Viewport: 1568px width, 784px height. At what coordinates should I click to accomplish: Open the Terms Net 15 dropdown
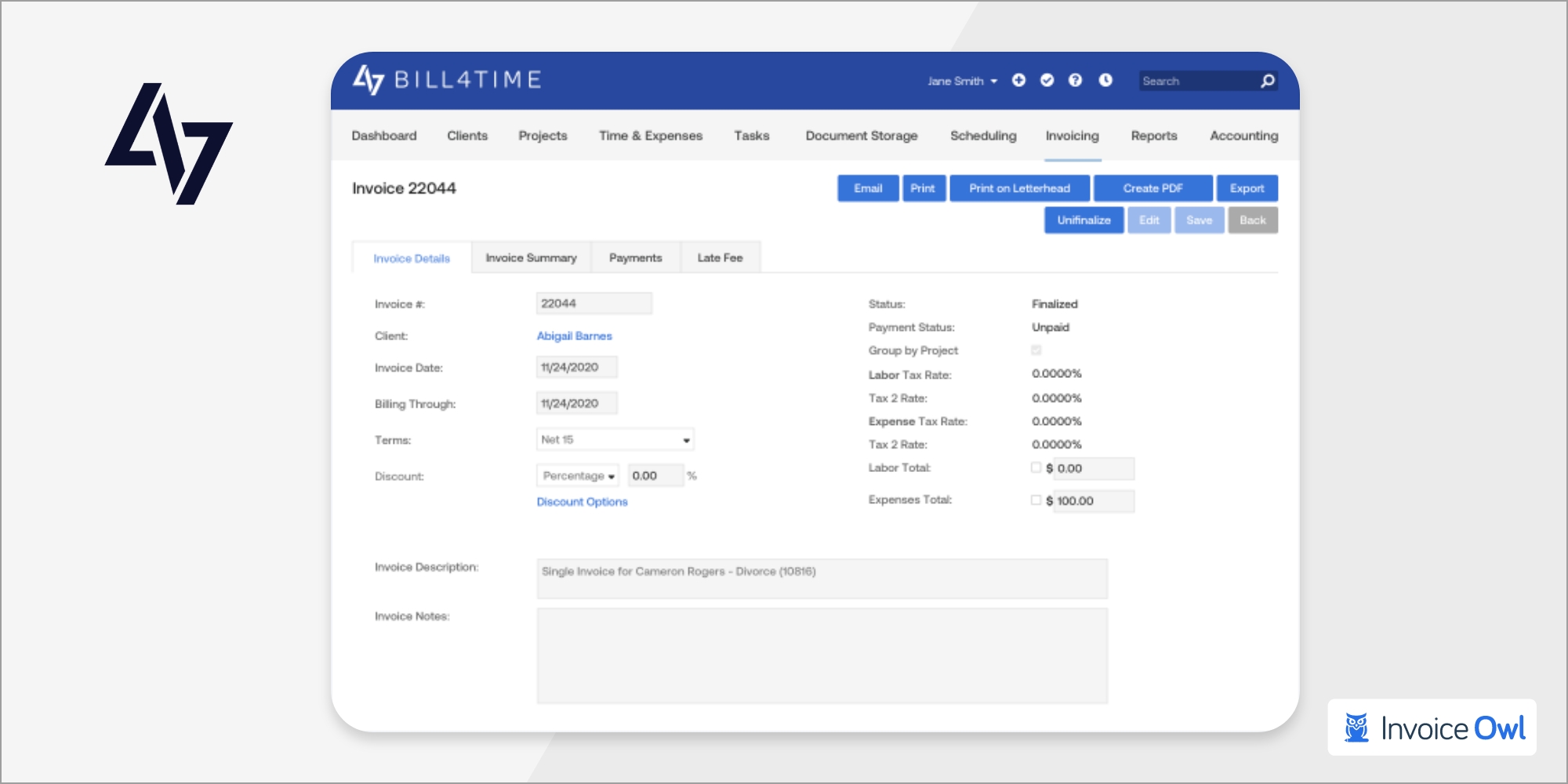615,439
